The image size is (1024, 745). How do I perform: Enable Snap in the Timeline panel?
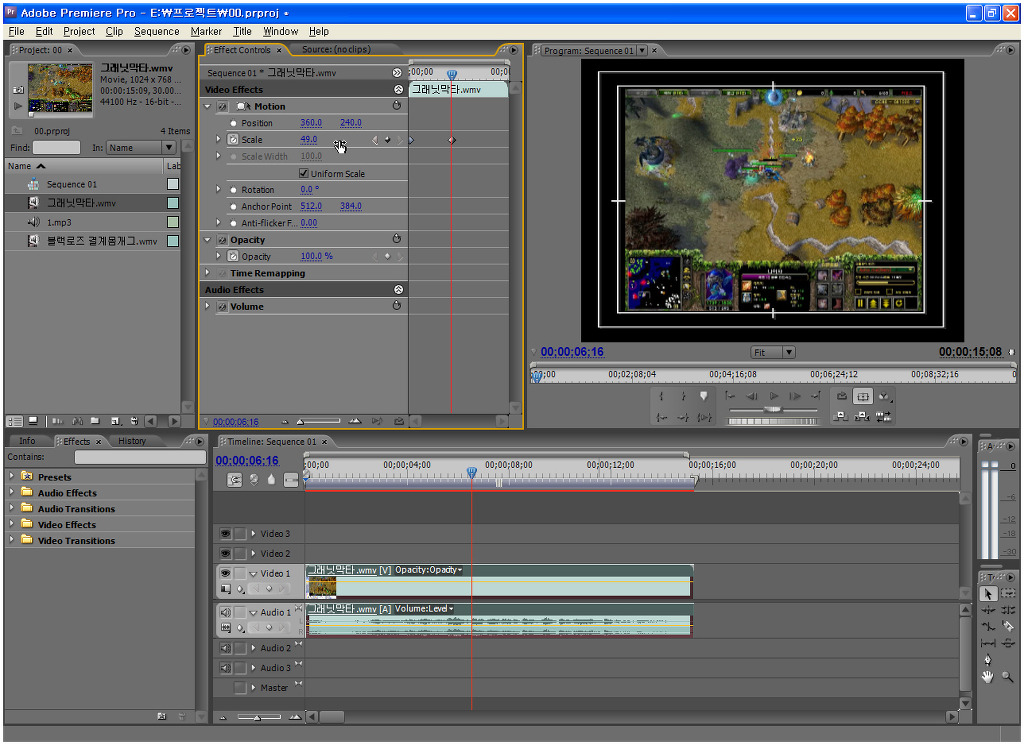click(x=235, y=480)
